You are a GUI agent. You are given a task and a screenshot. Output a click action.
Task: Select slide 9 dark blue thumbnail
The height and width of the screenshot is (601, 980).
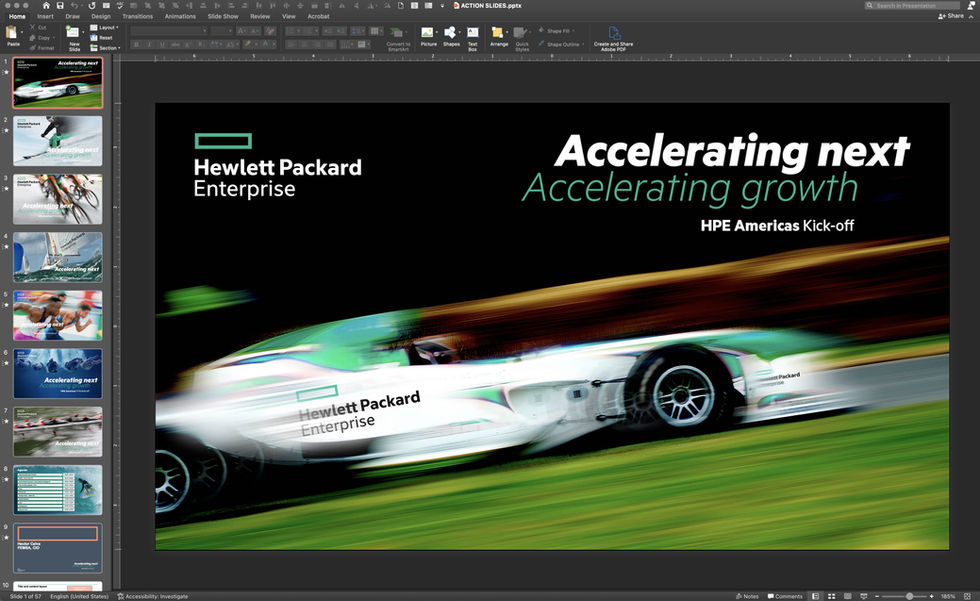[x=58, y=547]
